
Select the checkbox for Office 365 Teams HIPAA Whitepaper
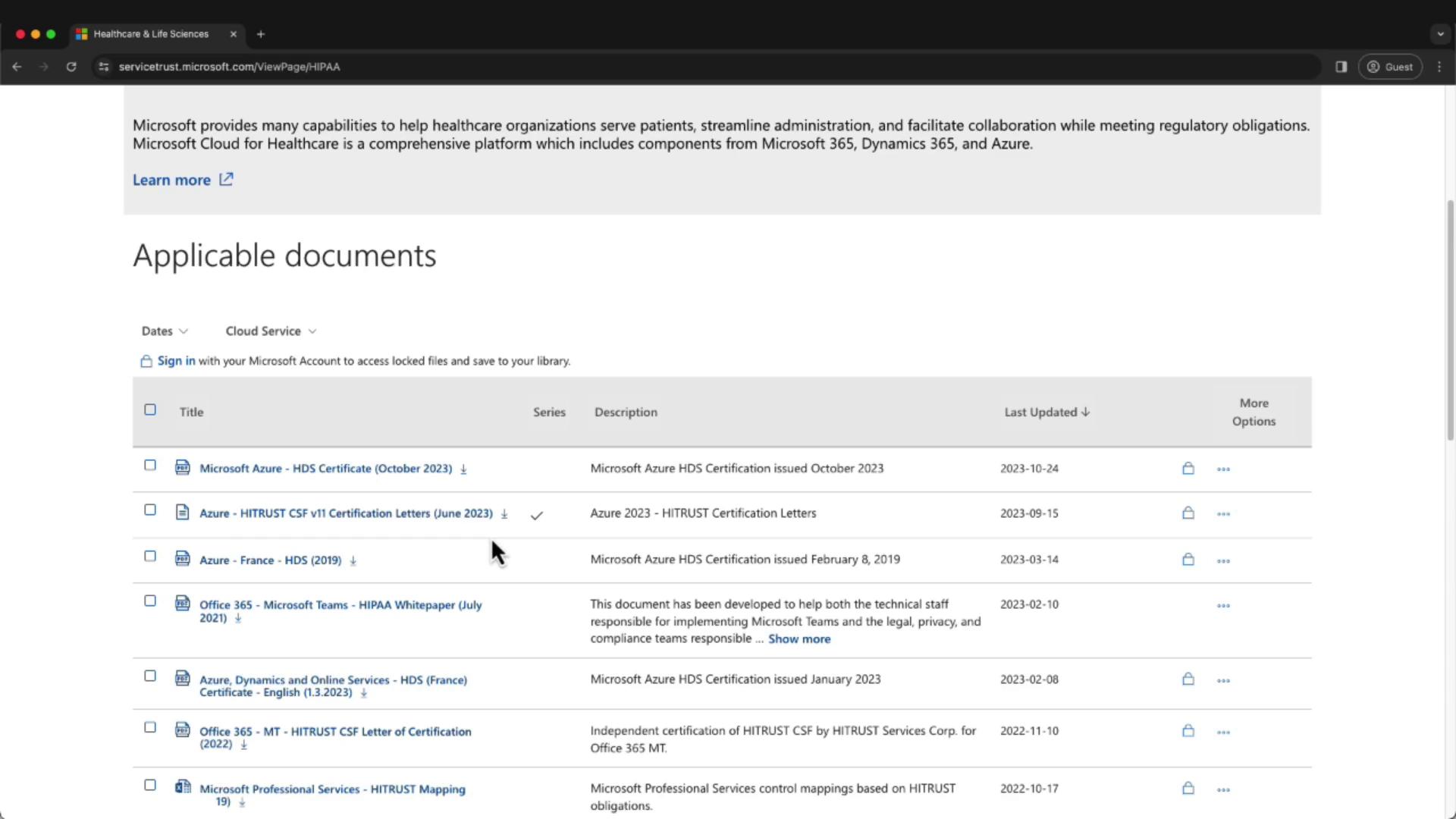(150, 601)
